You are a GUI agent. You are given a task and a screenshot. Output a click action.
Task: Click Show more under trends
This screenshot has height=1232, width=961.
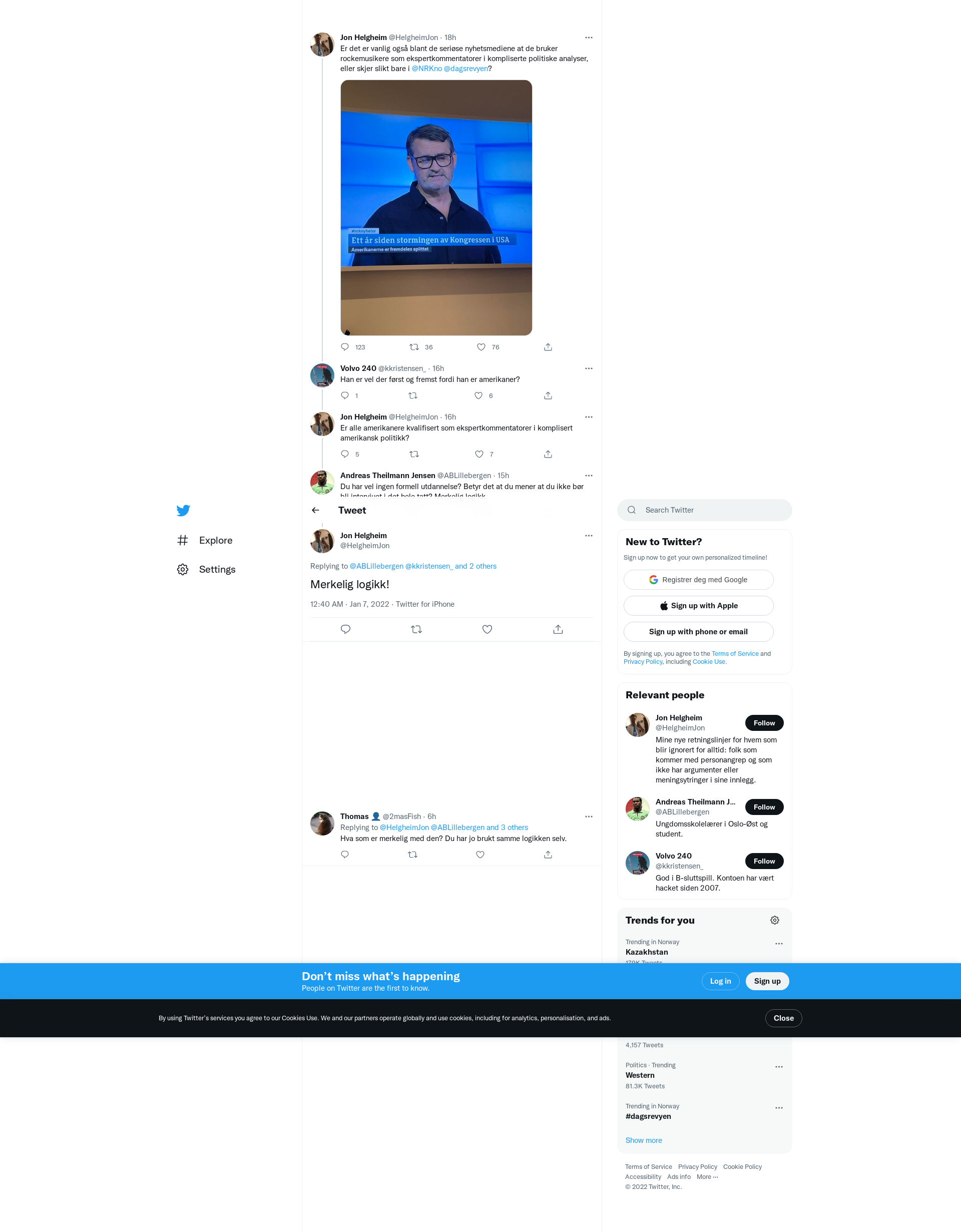[x=644, y=1140]
